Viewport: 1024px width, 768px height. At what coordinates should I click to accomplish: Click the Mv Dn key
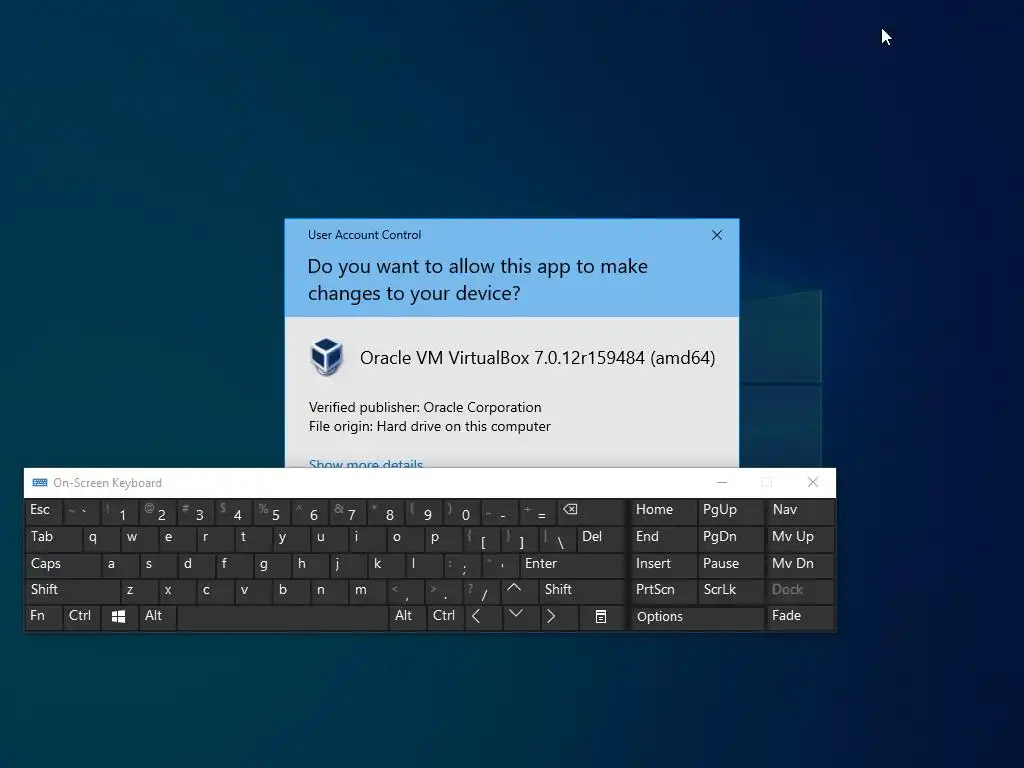(800, 565)
